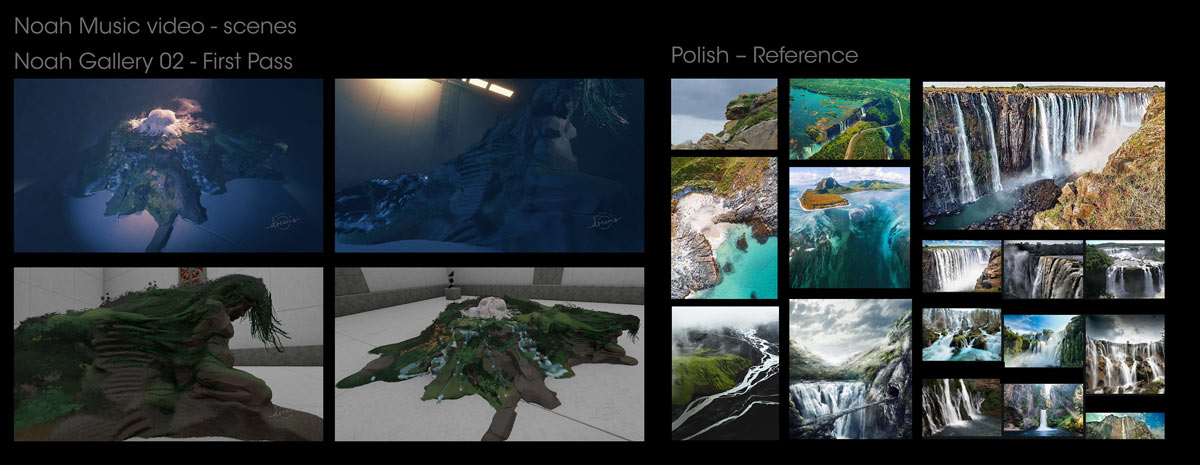
Task: Select the render lit by ceiling light panel
Action: coord(488,165)
